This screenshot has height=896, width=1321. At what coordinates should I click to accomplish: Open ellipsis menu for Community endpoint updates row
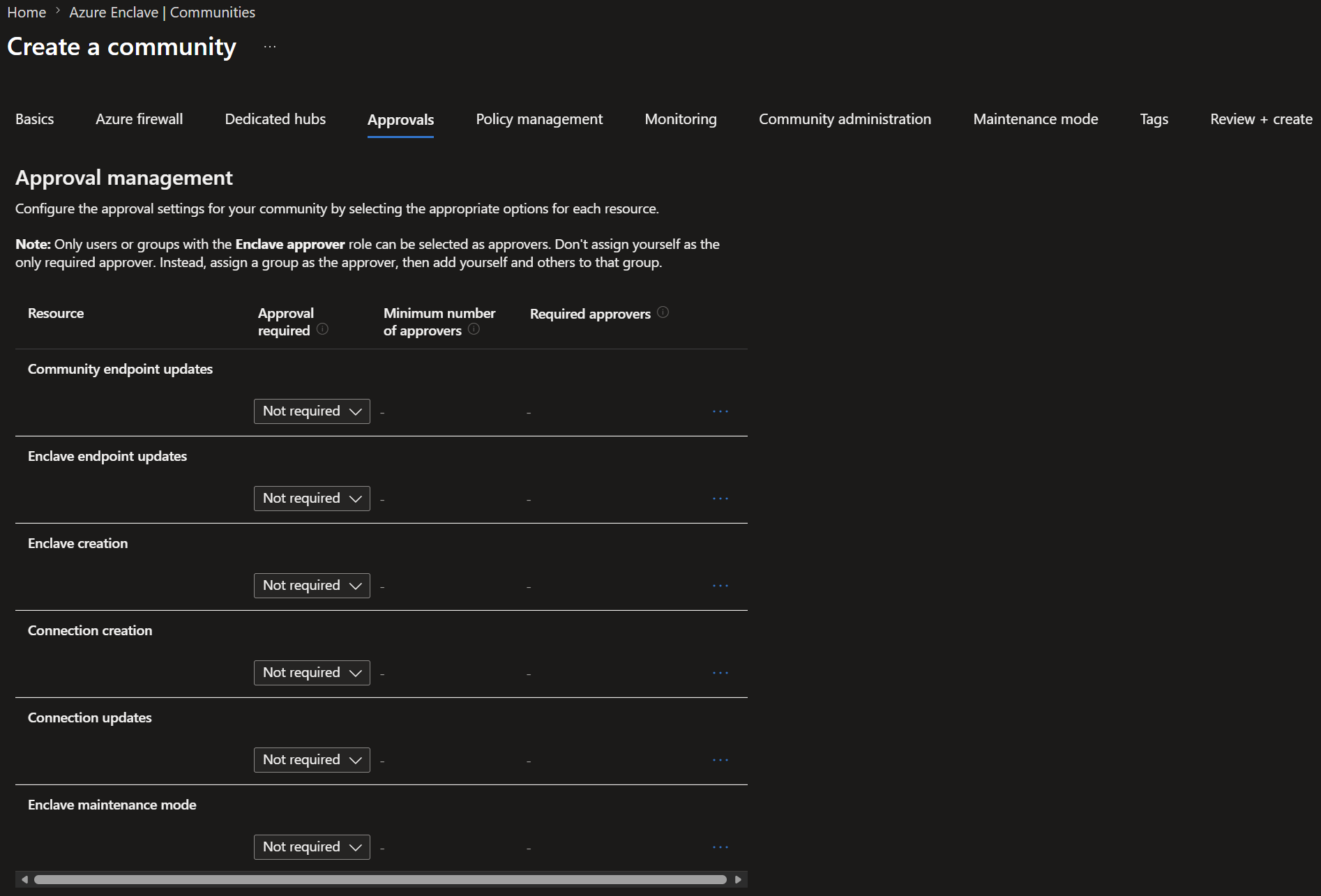click(720, 411)
